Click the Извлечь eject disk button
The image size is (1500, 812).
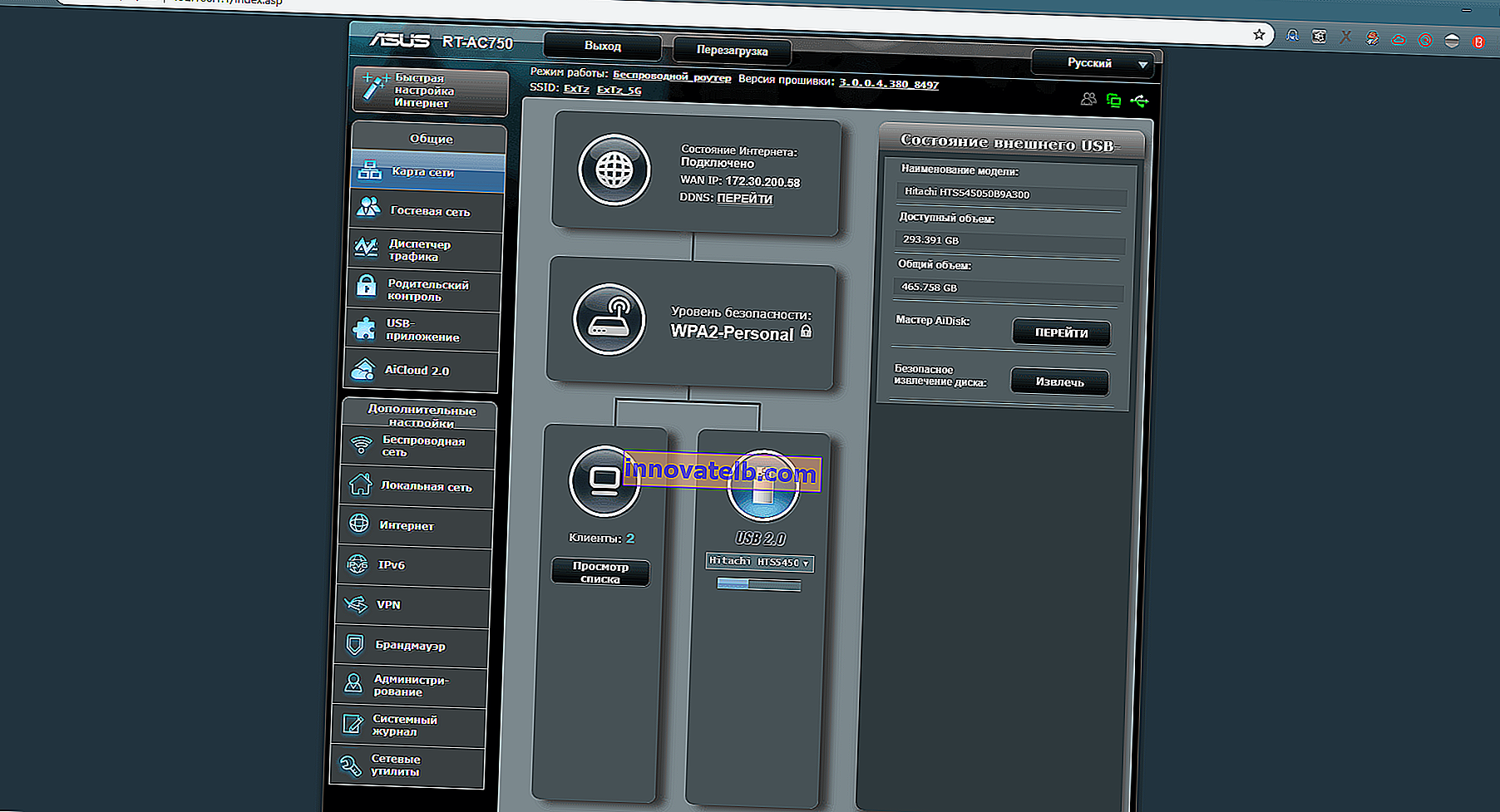pos(1059,382)
